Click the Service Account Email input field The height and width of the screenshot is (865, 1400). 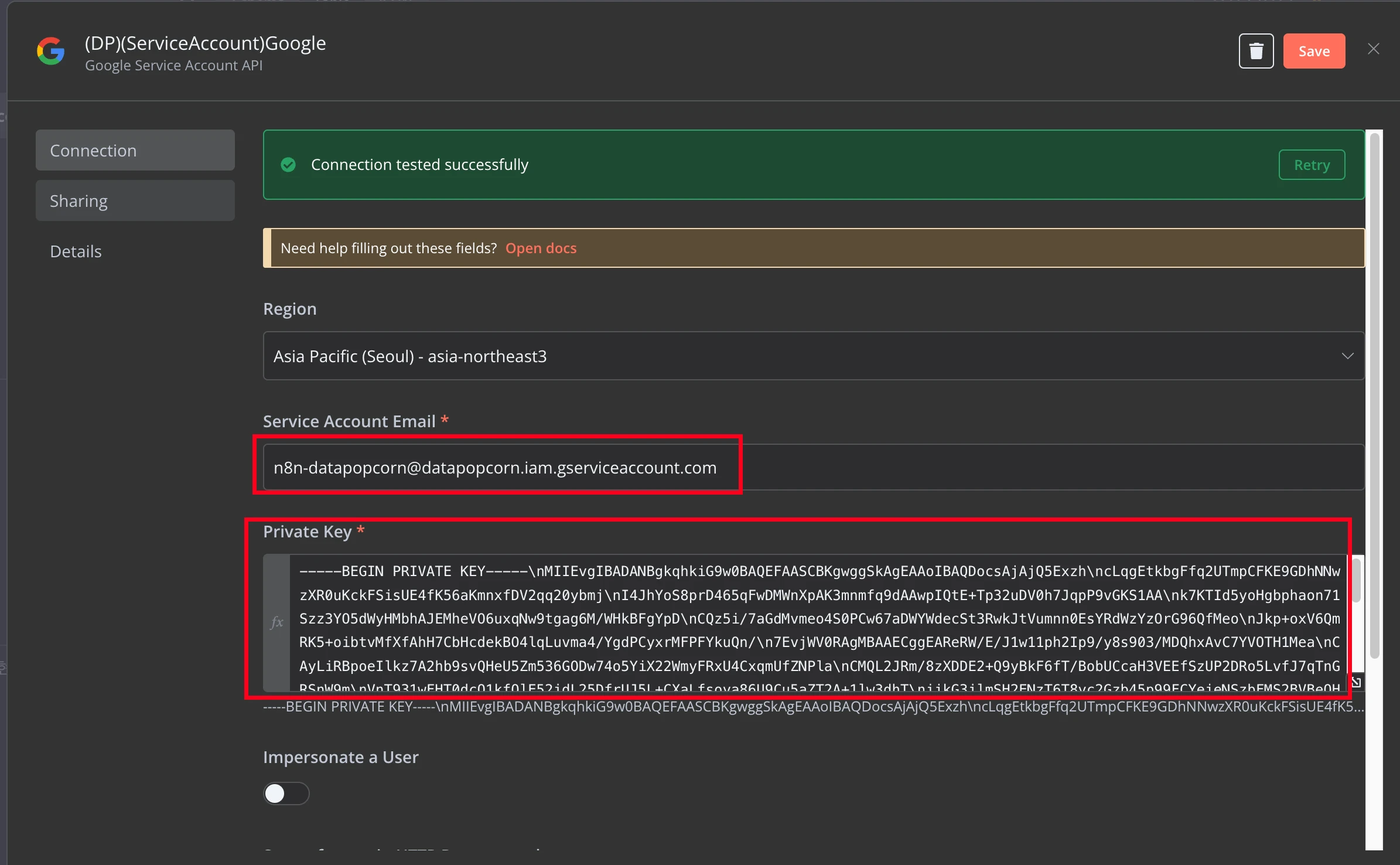click(814, 467)
